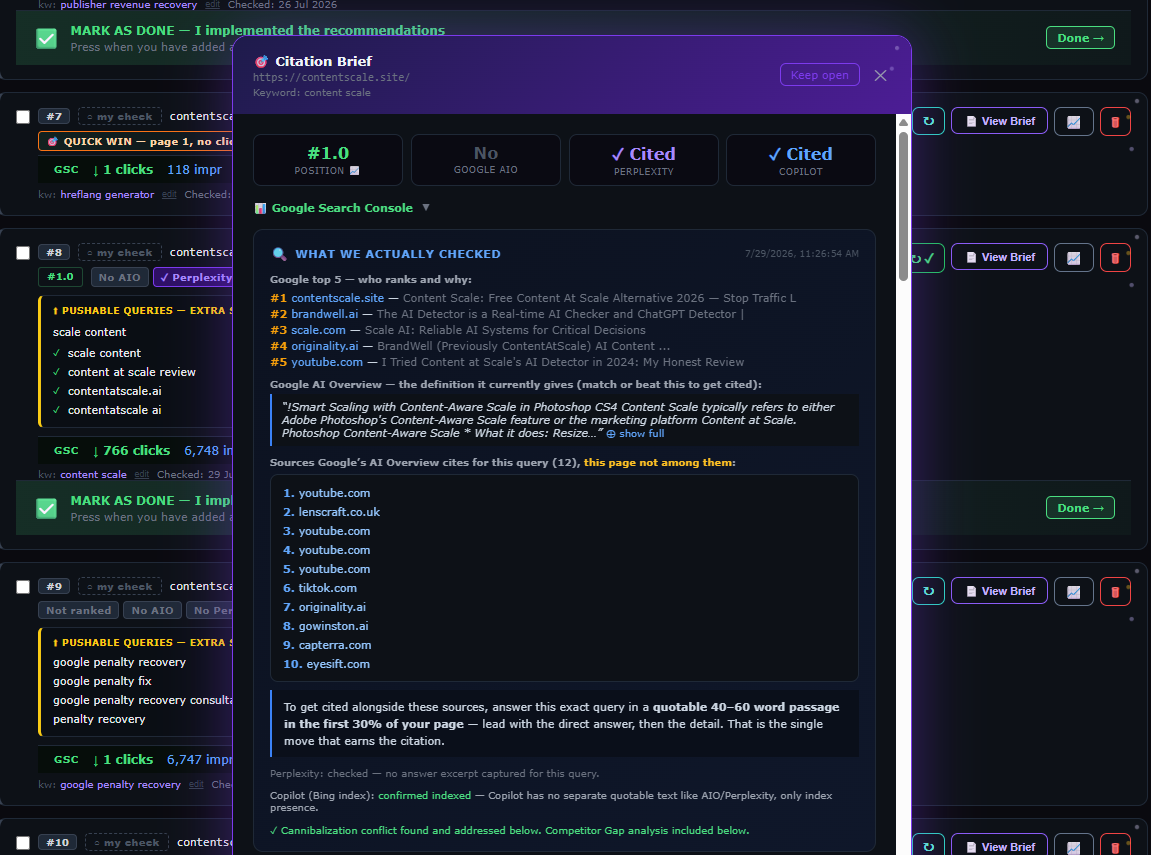The height and width of the screenshot is (855, 1151).
Task: Toggle the green Mark As Done checkbox under row #8
Action: tap(46, 508)
